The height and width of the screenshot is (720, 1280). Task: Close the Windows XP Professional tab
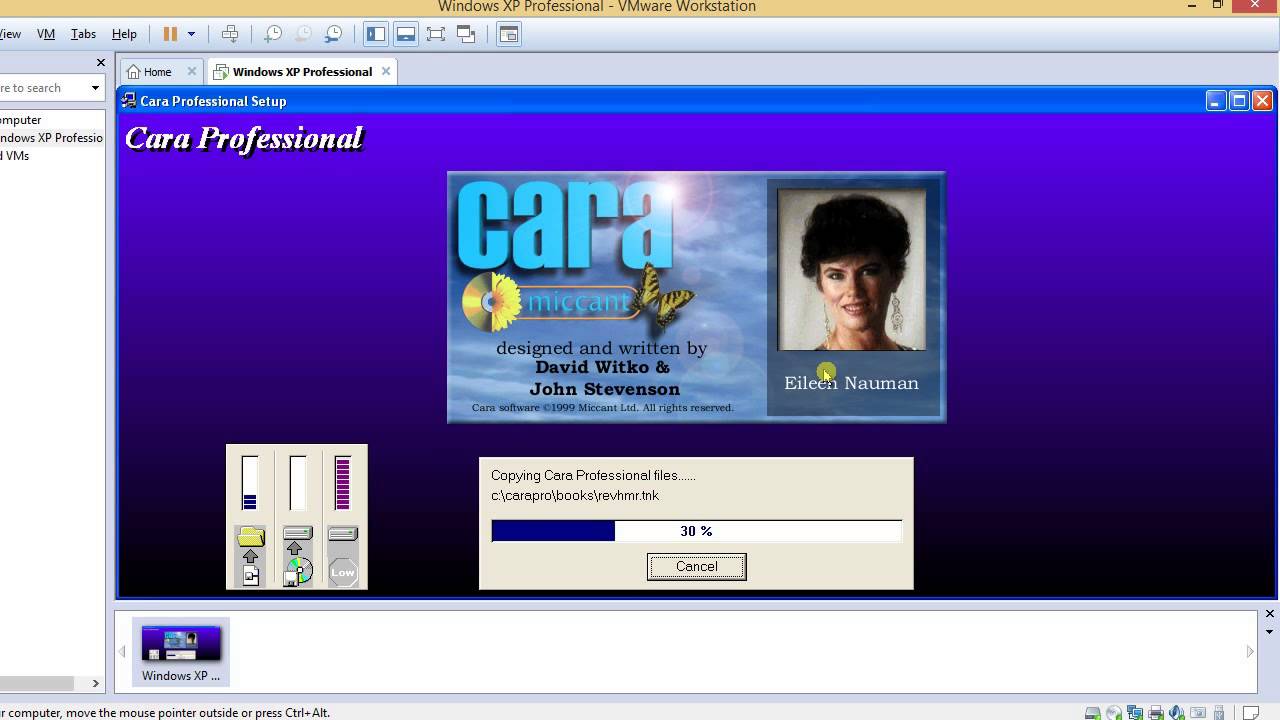386,72
